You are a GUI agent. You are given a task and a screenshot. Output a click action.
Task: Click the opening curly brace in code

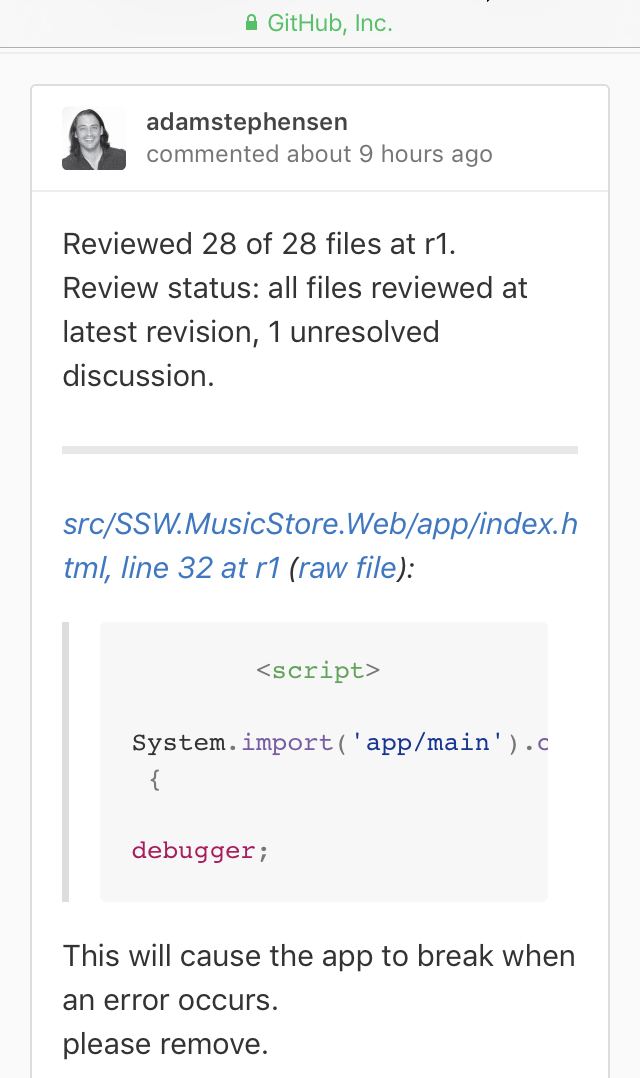[154, 780]
